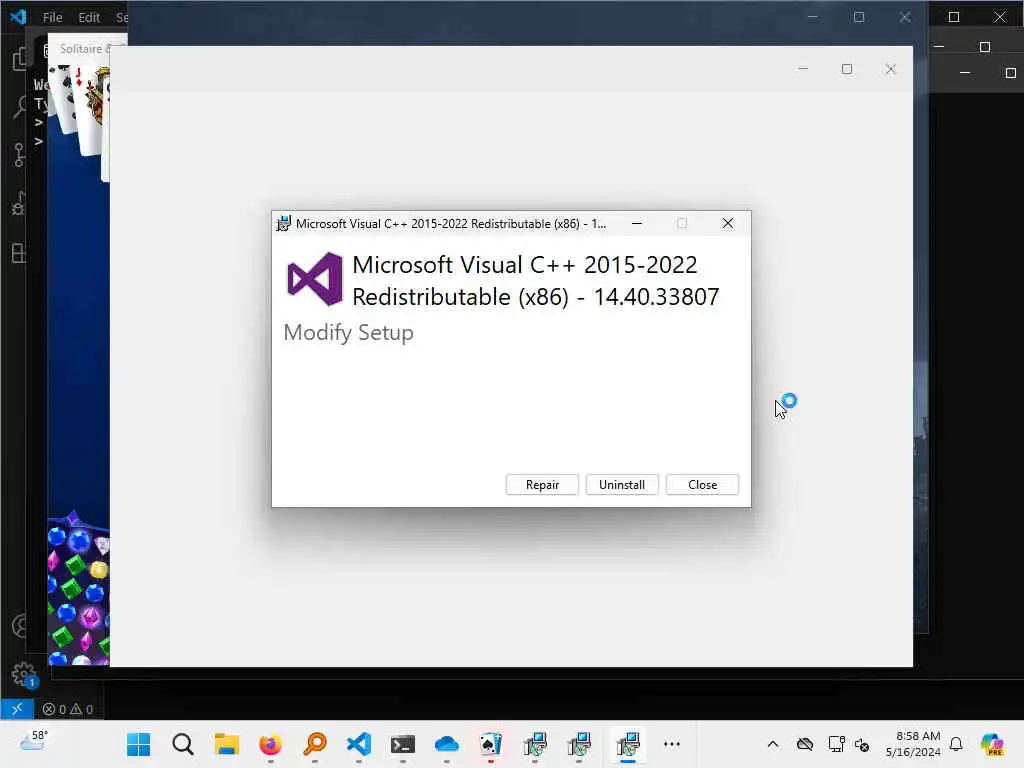The height and width of the screenshot is (768, 1024).
Task: Click the installer icon in dialog title bar
Action: click(x=283, y=223)
